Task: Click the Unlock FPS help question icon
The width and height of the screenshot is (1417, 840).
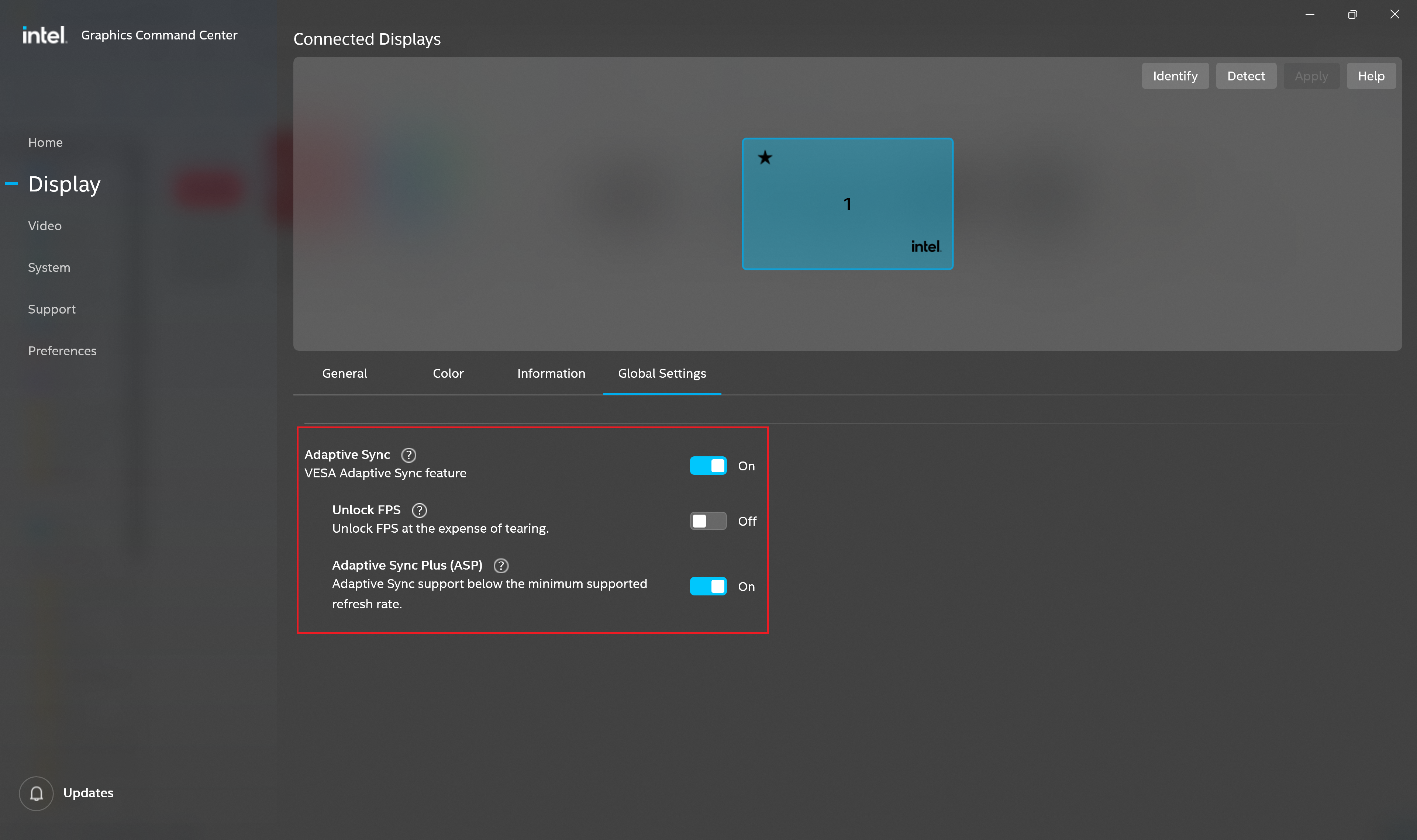Action: point(419,510)
